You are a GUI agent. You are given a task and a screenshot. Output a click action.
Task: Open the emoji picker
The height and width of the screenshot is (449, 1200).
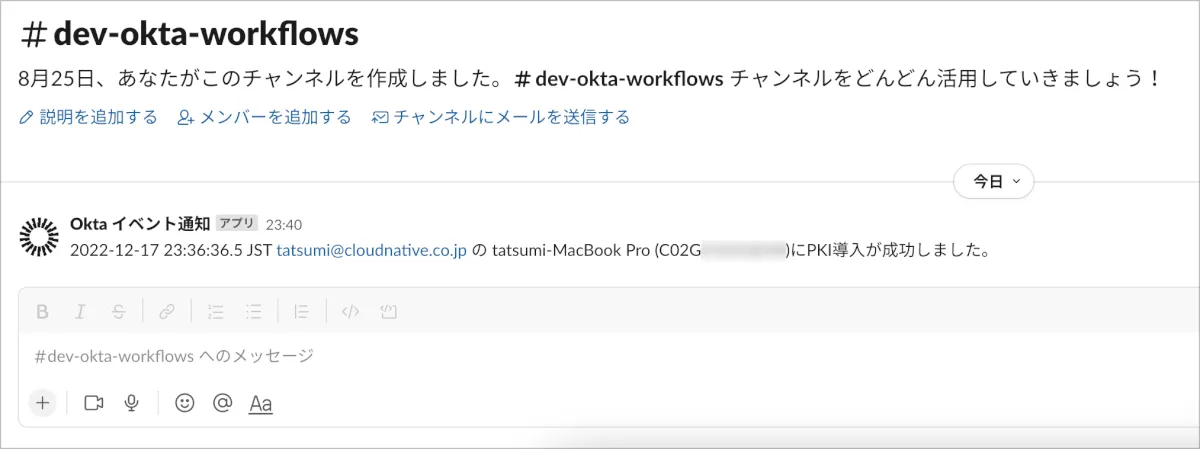pos(184,403)
